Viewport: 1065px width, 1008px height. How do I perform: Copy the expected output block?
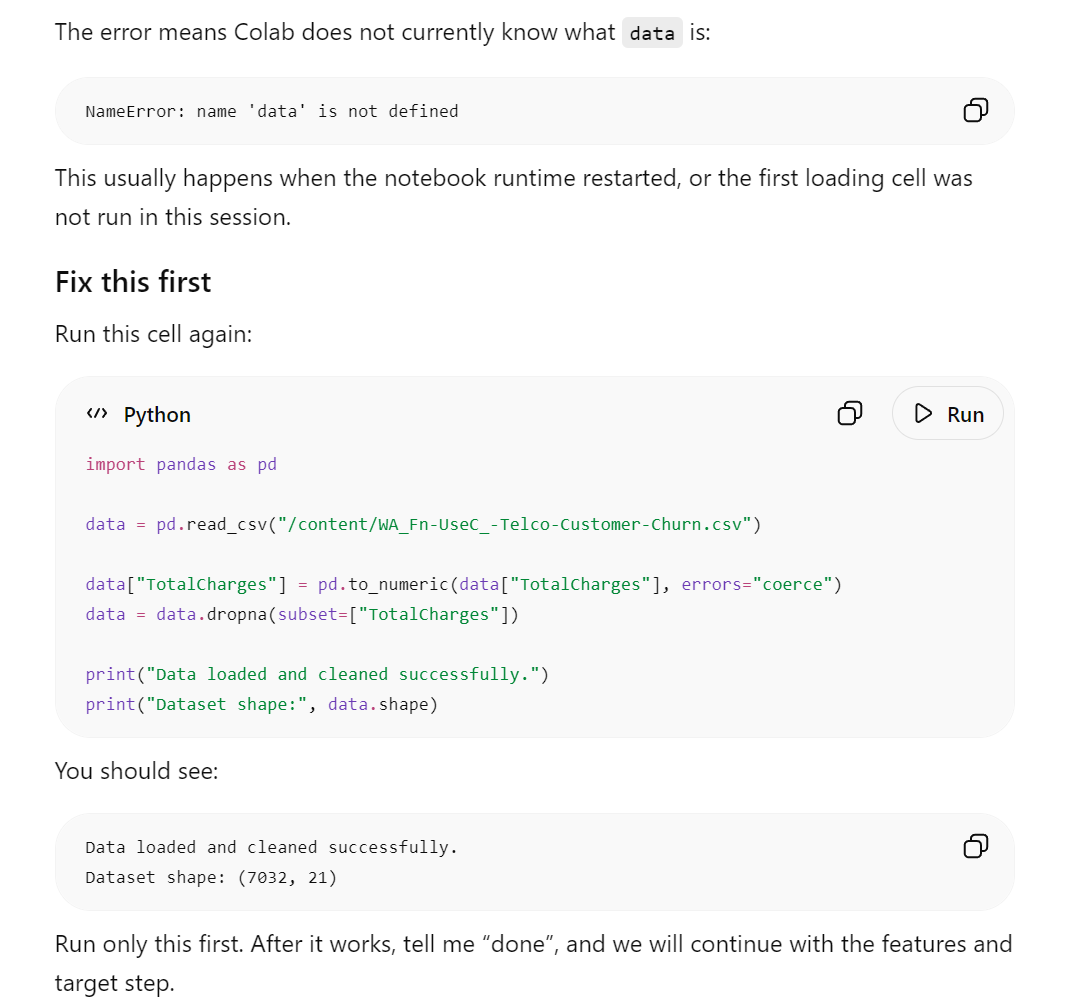click(975, 846)
